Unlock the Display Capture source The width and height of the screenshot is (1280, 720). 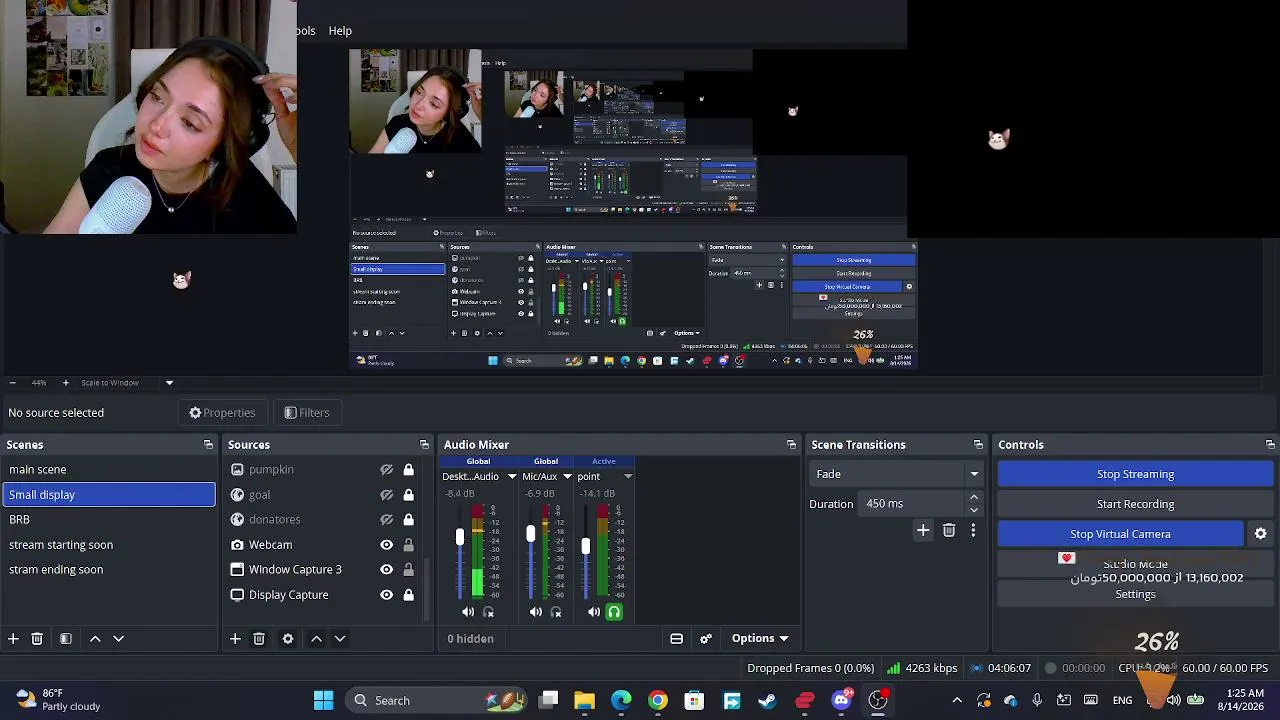point(408,595)
